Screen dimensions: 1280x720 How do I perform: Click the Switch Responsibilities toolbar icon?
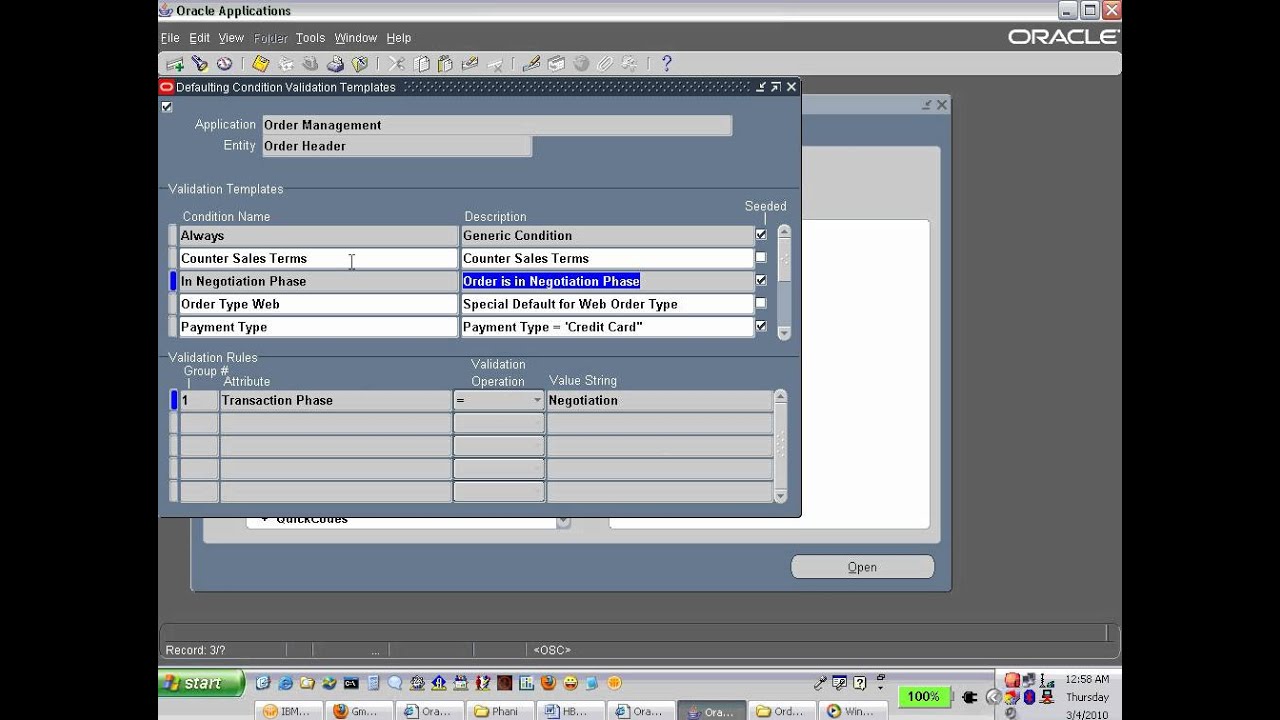[x=310, y=63]
